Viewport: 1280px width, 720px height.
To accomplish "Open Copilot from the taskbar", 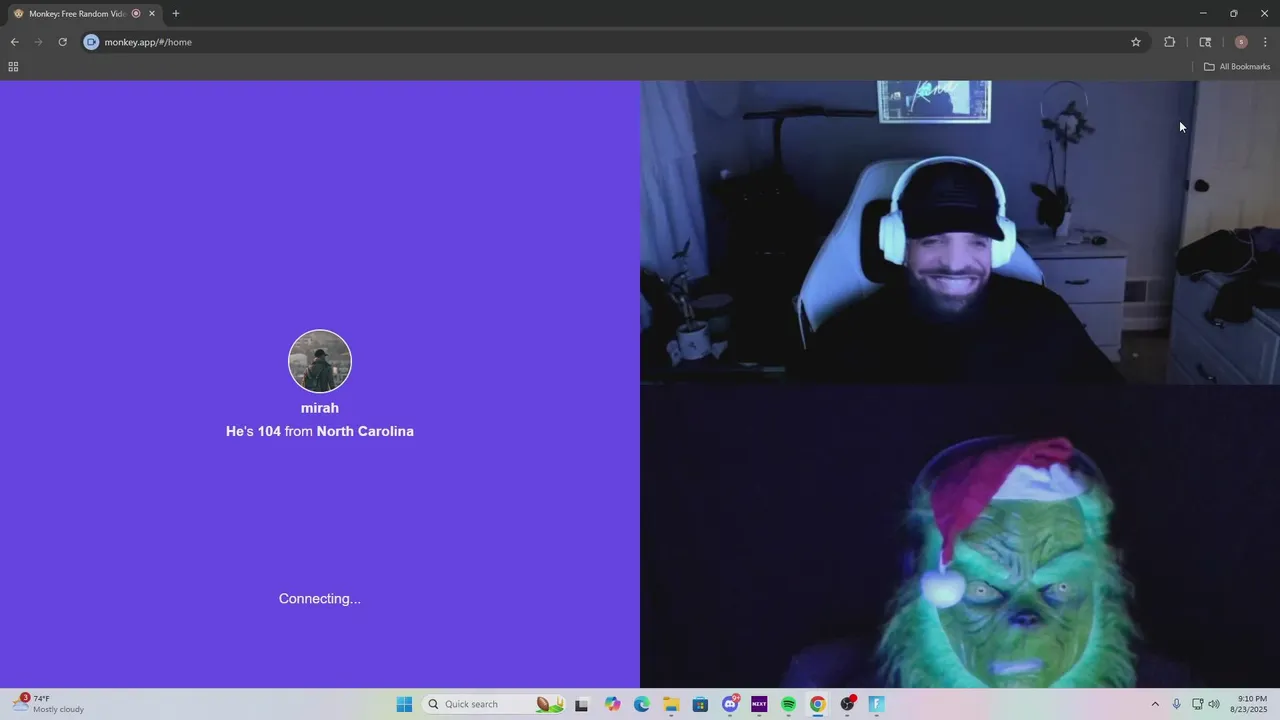I will [612, 704].
